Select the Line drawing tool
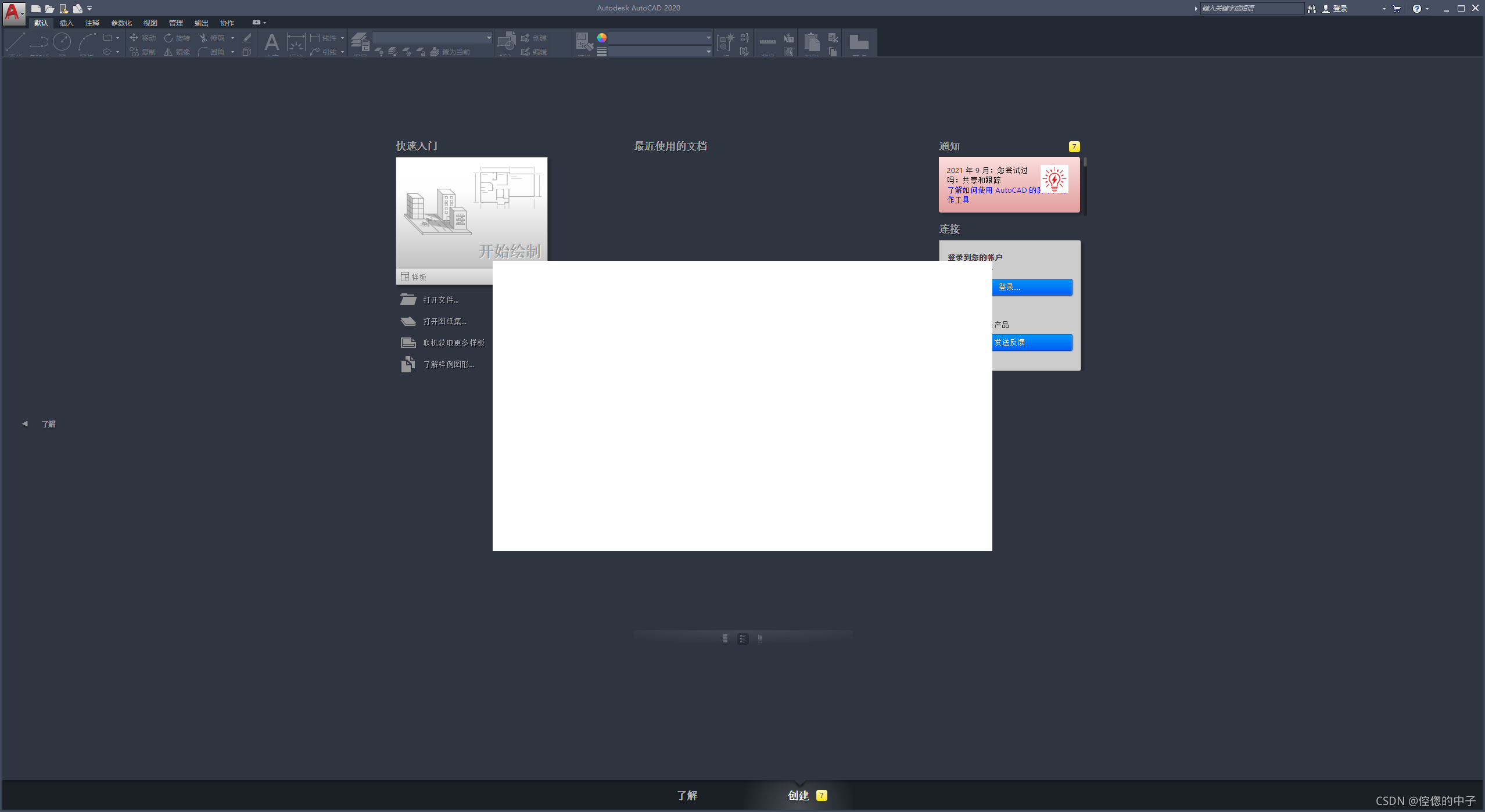The width and height of the screenshot is (1485, 812). (x=15, y=42)
